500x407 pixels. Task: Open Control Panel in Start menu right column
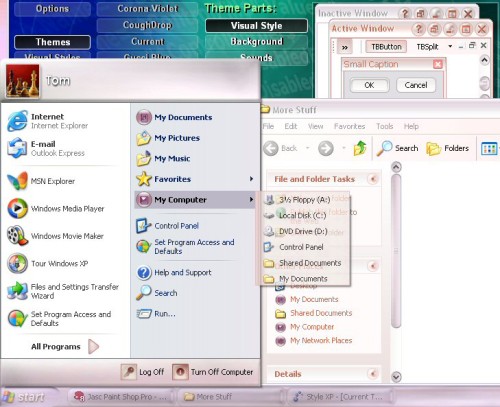[167, 226]
